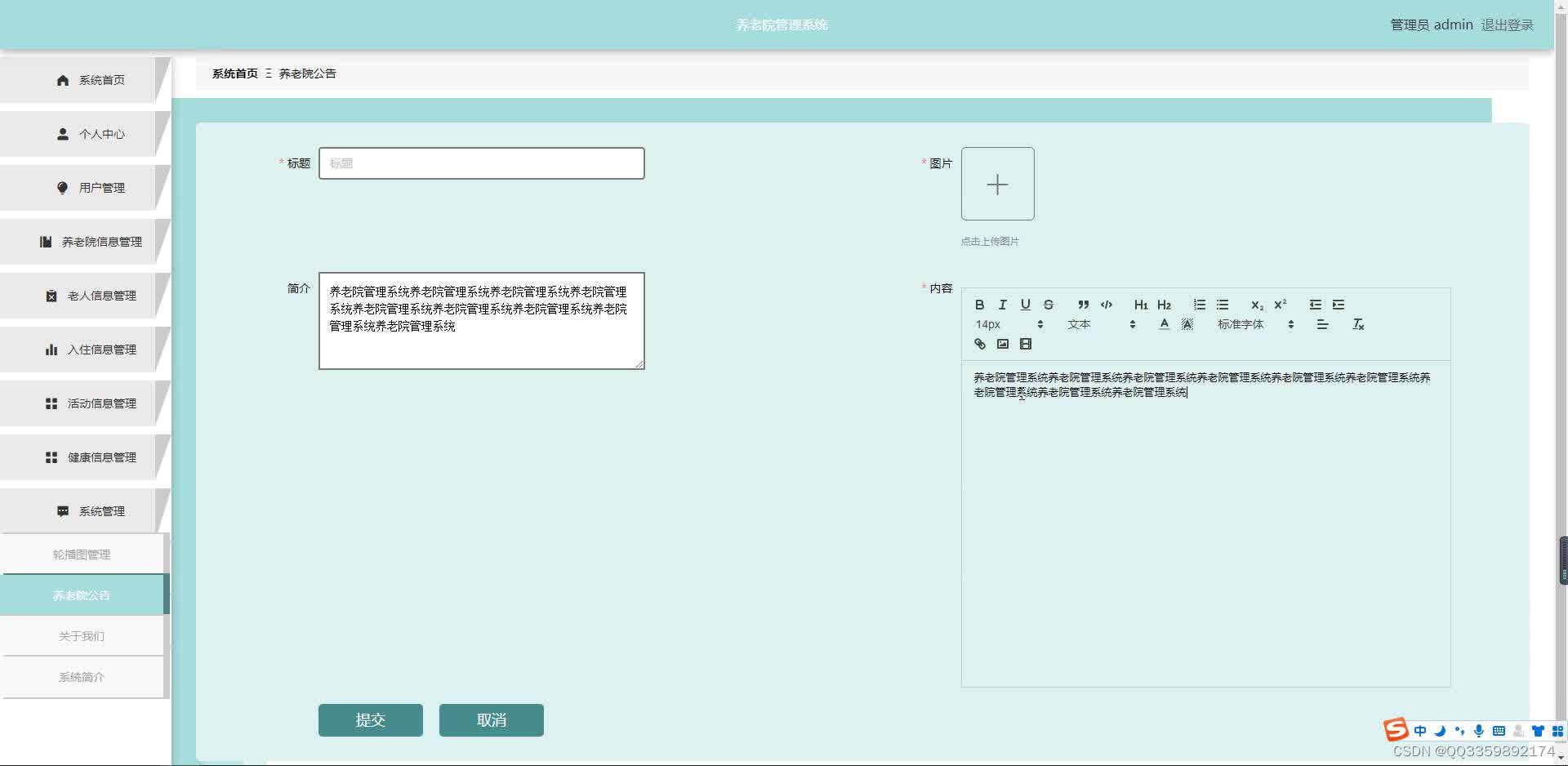Toggle the IME moon half-width icon
This screenshot has width=1568, height=766.
1440,731
